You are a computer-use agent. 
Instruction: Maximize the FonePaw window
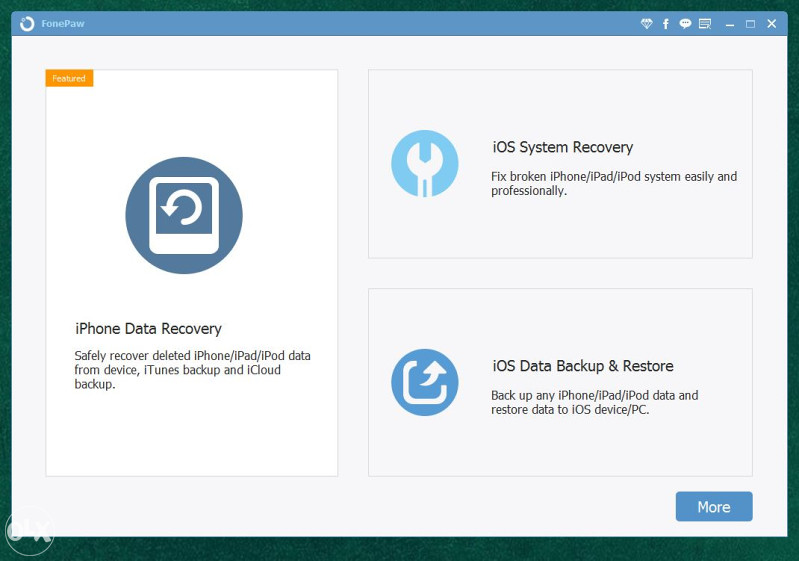pyautogui.click(x=750, y=24)
